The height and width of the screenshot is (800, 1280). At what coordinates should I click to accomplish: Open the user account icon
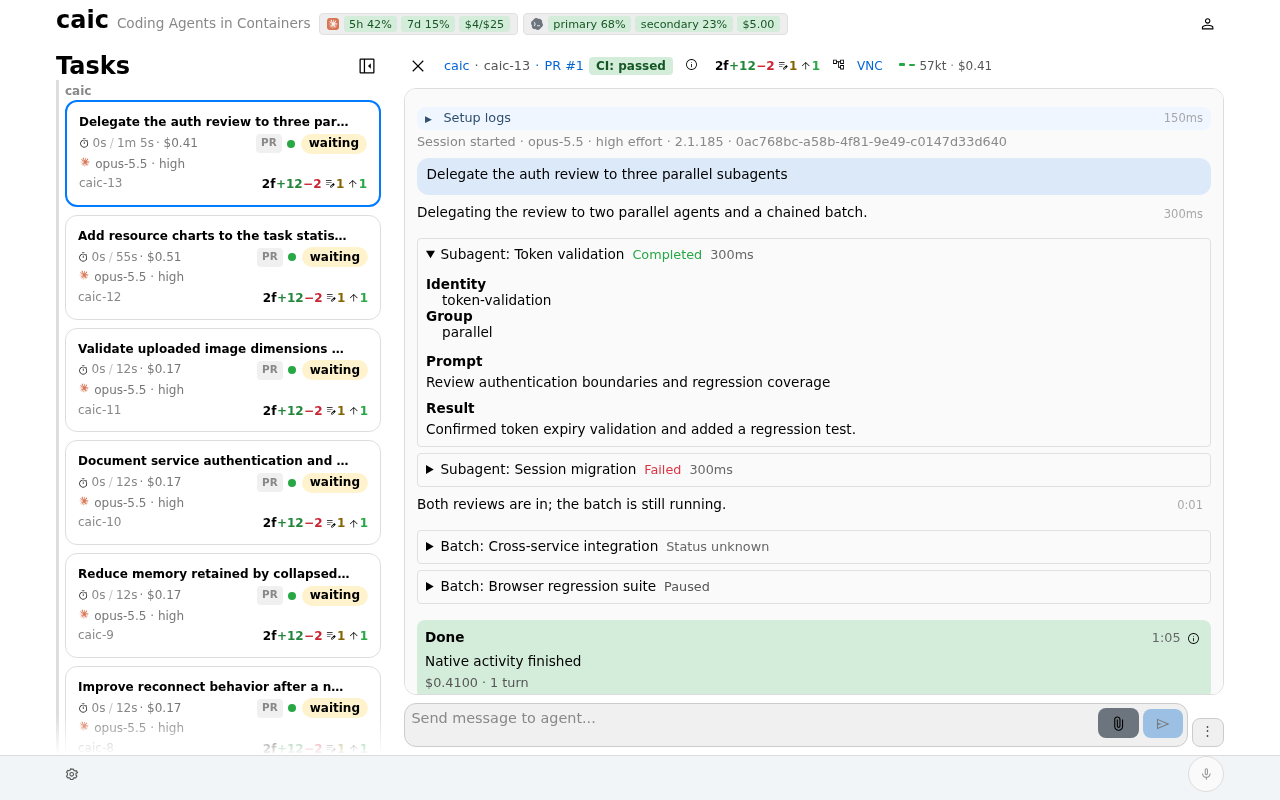click(1207, 24)
